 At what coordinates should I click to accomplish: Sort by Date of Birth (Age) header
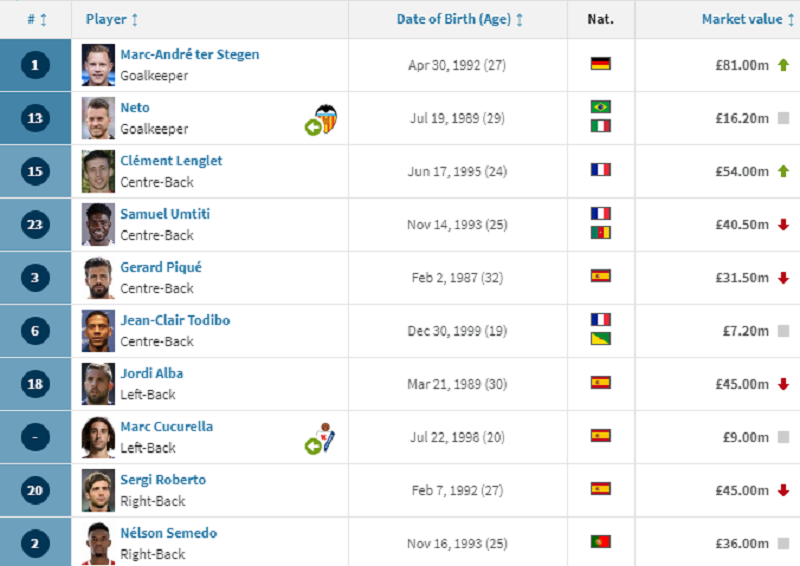tap(460, 20)
